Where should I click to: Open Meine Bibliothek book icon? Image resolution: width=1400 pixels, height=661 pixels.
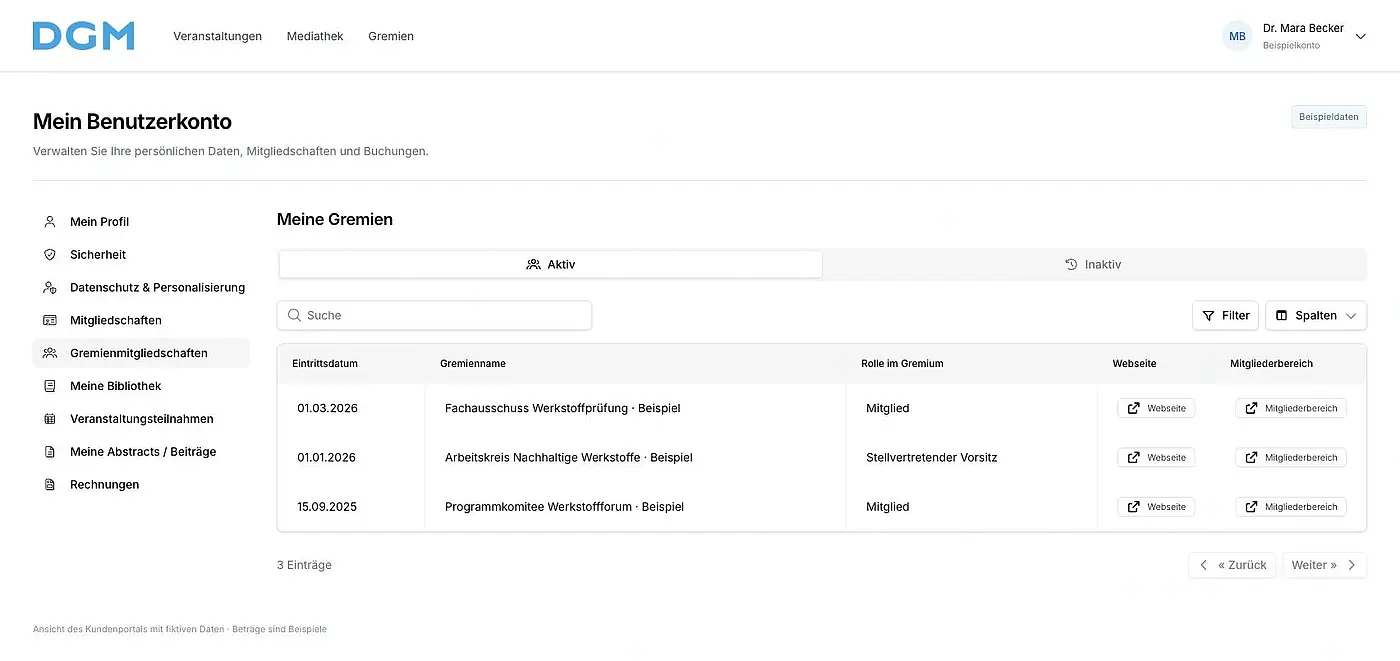point(50,386)
